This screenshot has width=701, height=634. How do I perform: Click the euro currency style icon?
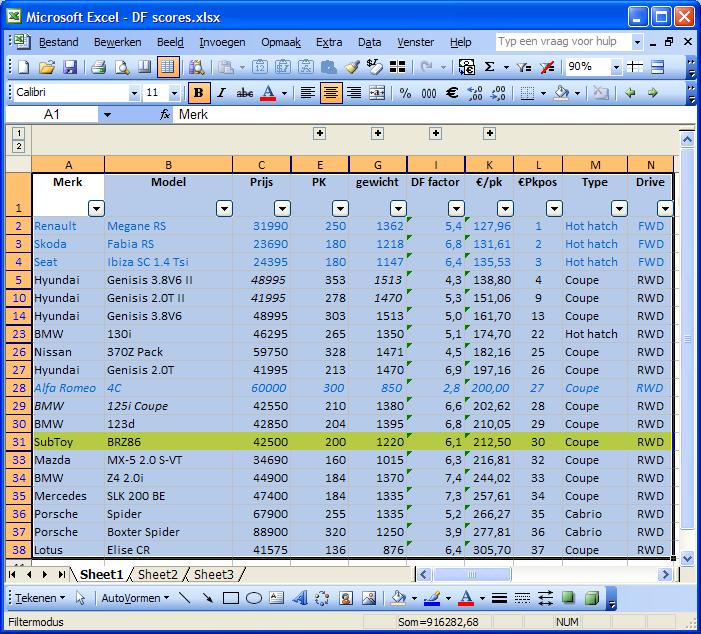(452, 93)
